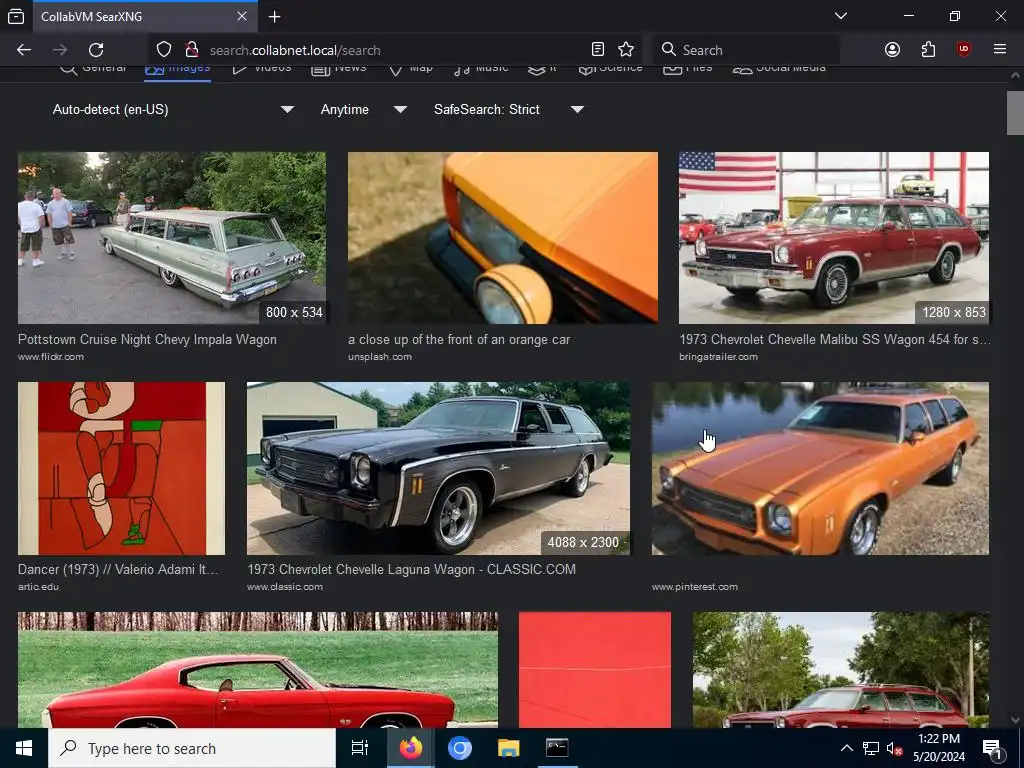Click the www.classic.com source text

click(x=285, y=586)
